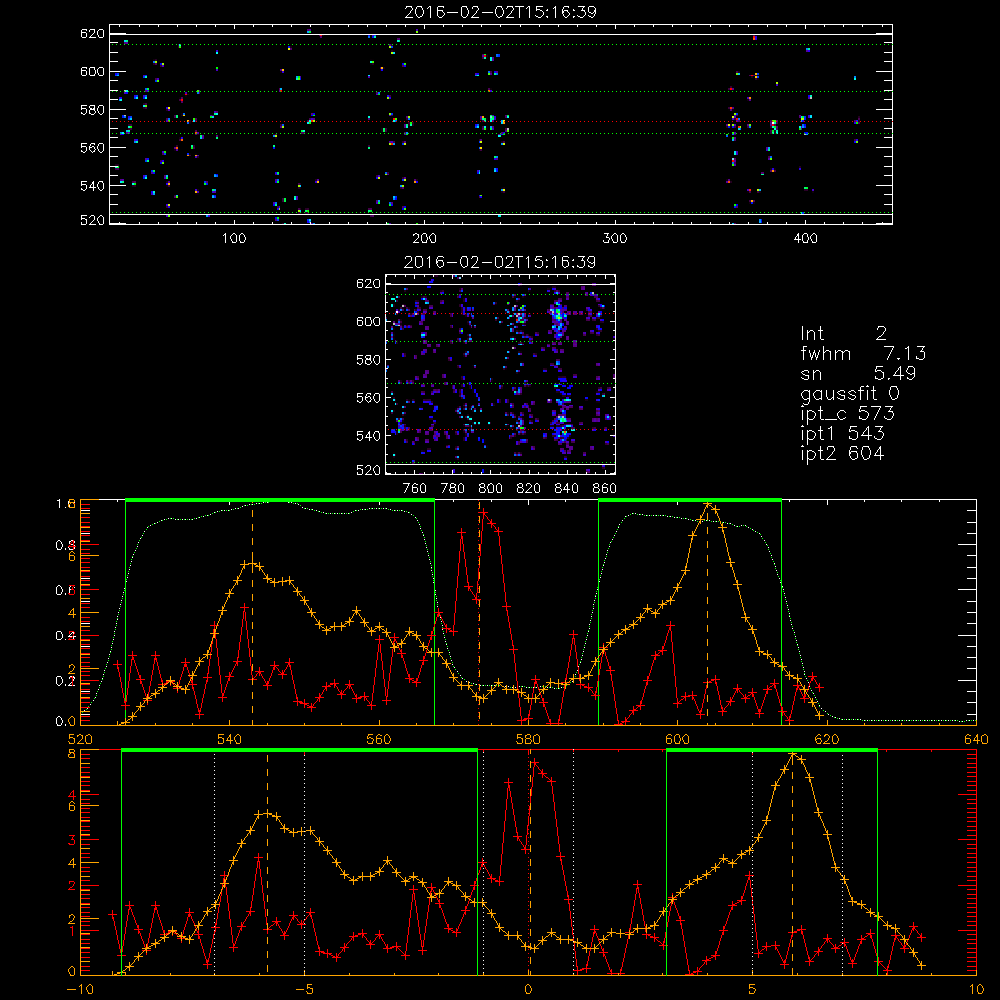The width and height of the screenshot is (1000, 1000).
Task: Select the 'gaussfit 0' readout text
Action: [849, 393]
